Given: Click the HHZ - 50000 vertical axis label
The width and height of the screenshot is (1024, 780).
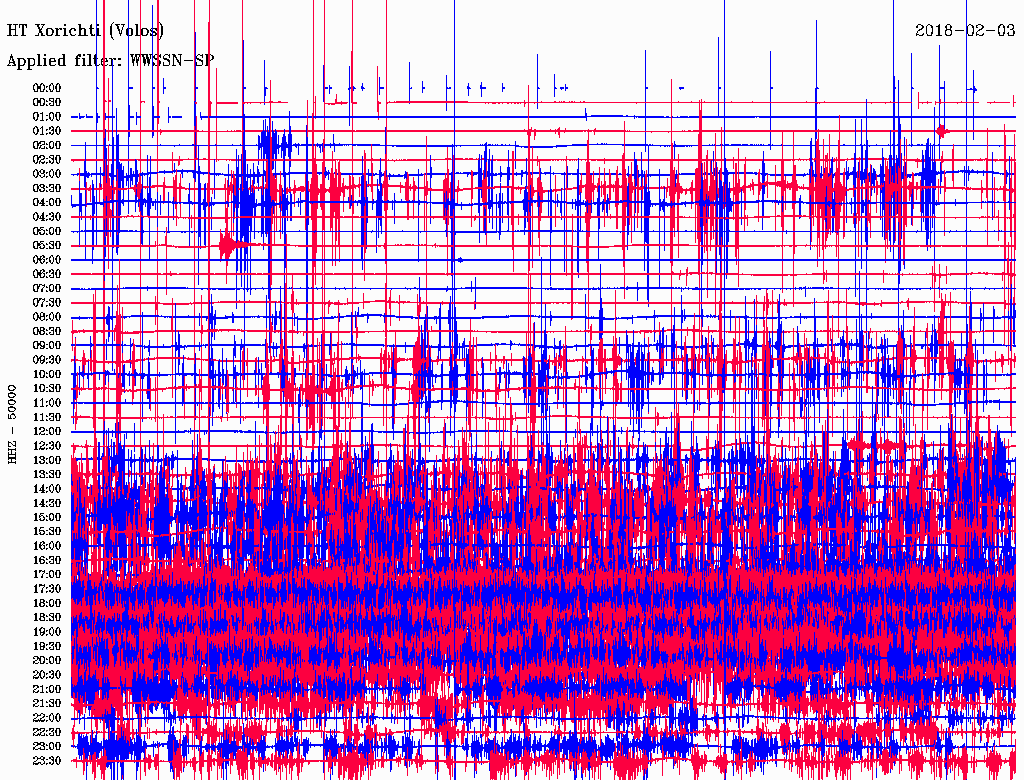Looking at the screenshot, I should click(13, 423).
